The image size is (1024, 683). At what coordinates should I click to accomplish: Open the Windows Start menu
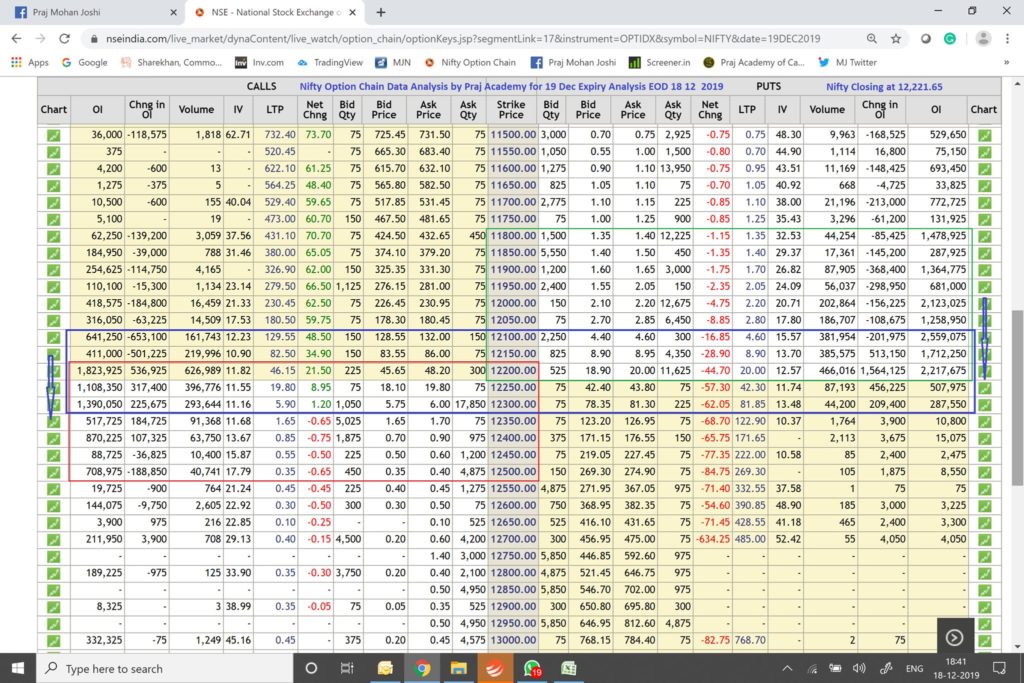pos(18,668)
